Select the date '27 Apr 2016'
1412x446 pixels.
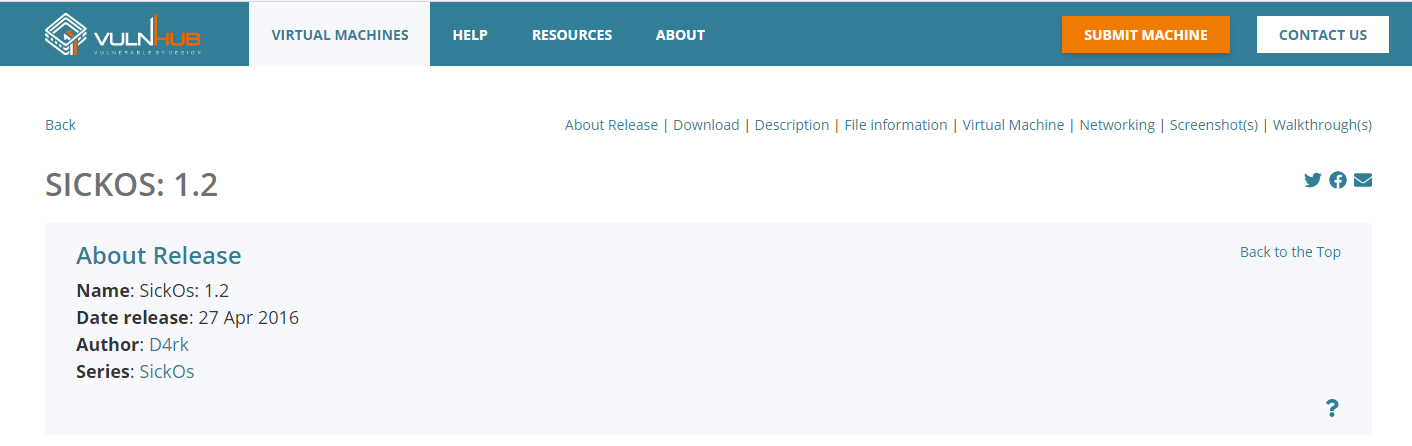point(249,318)
